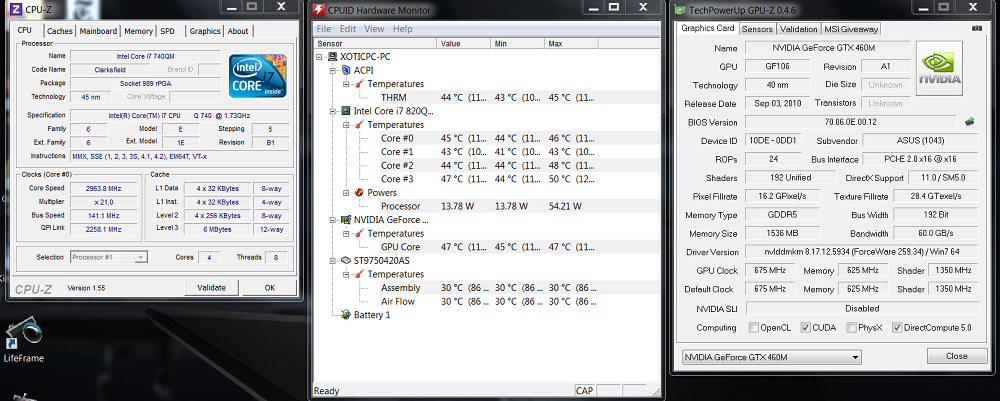Viewport: 1000px width, 401px height.
Task: Click the ST9750420AS hard drive icon
Action: [346, 261]
